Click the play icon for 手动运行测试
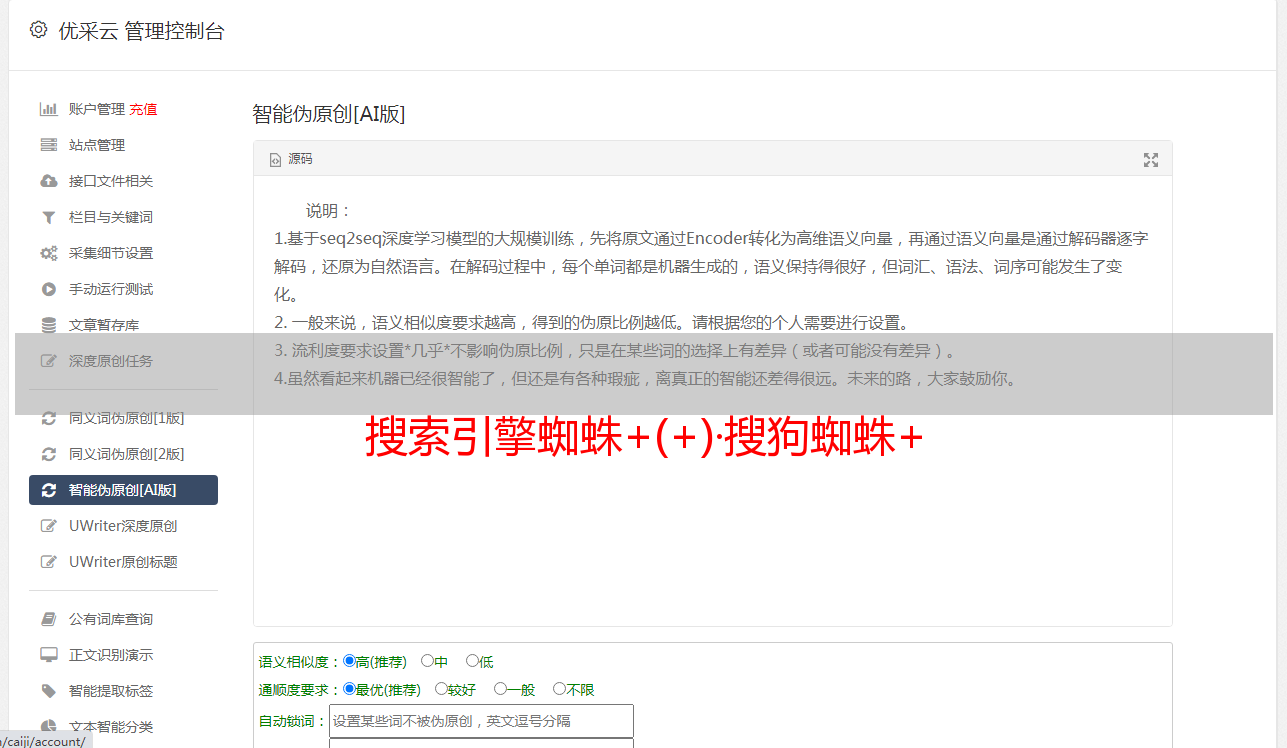The width and height of the screenshot is (1287, 748). pos(48,289)
